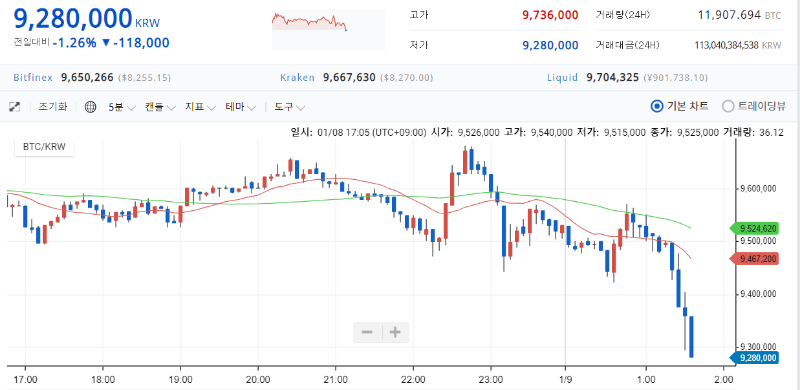Click the 9,400,000 price axis label
This screenshot has width=800, height=390.
point(759,294)
